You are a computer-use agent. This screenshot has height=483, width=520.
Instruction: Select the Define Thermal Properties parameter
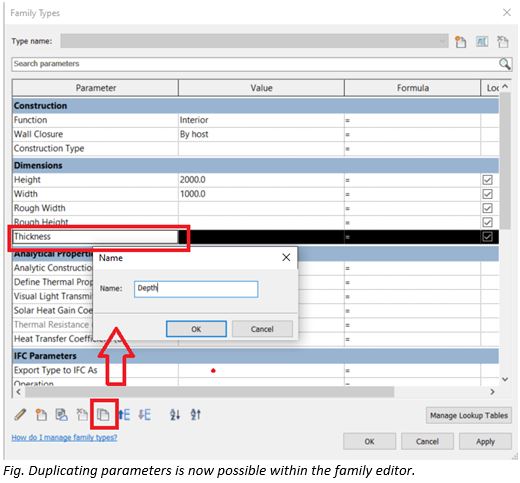[x=53, y=282]
